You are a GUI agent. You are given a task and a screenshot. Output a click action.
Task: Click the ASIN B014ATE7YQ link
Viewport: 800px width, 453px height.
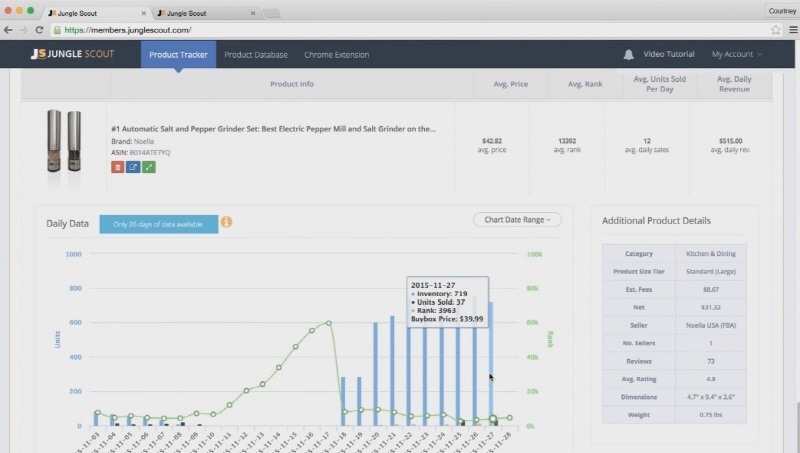click(150, 153)
